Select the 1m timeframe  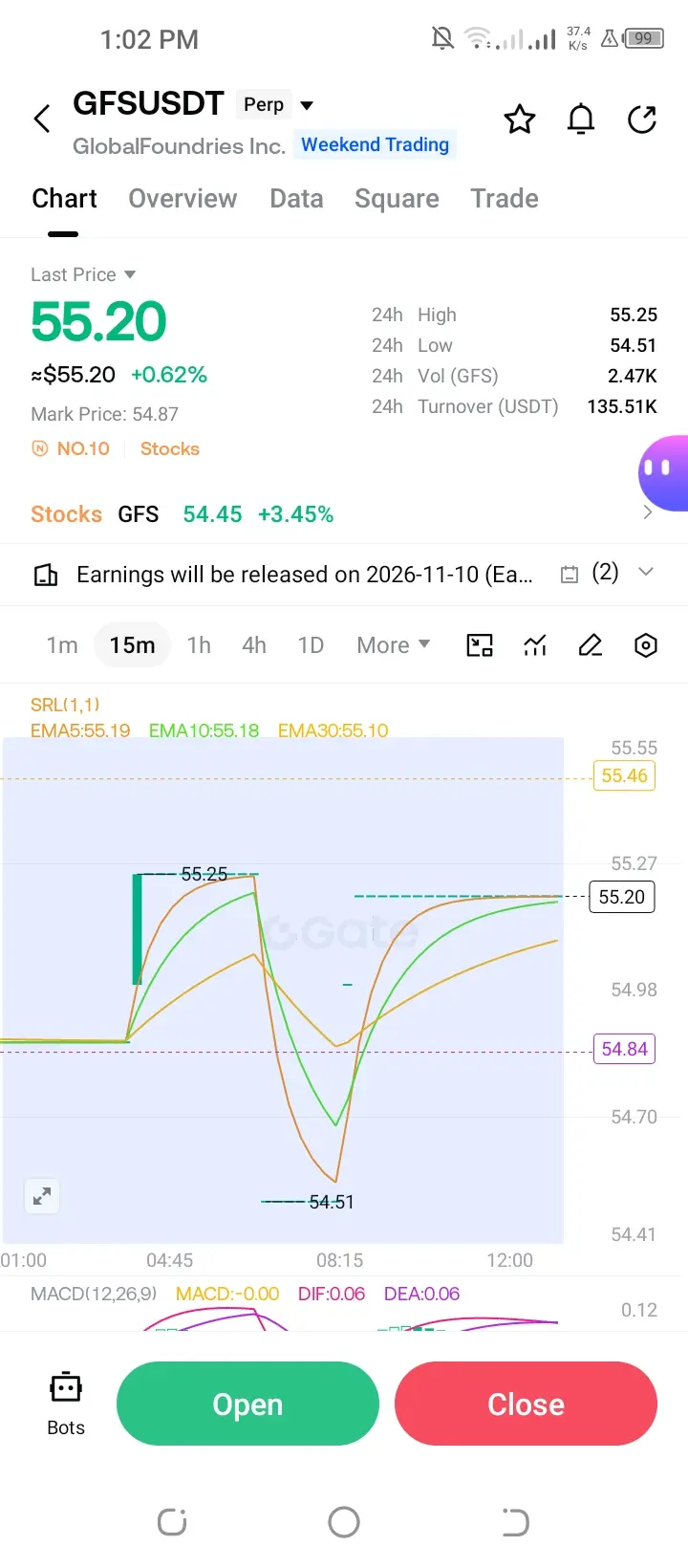coord(62,645)
